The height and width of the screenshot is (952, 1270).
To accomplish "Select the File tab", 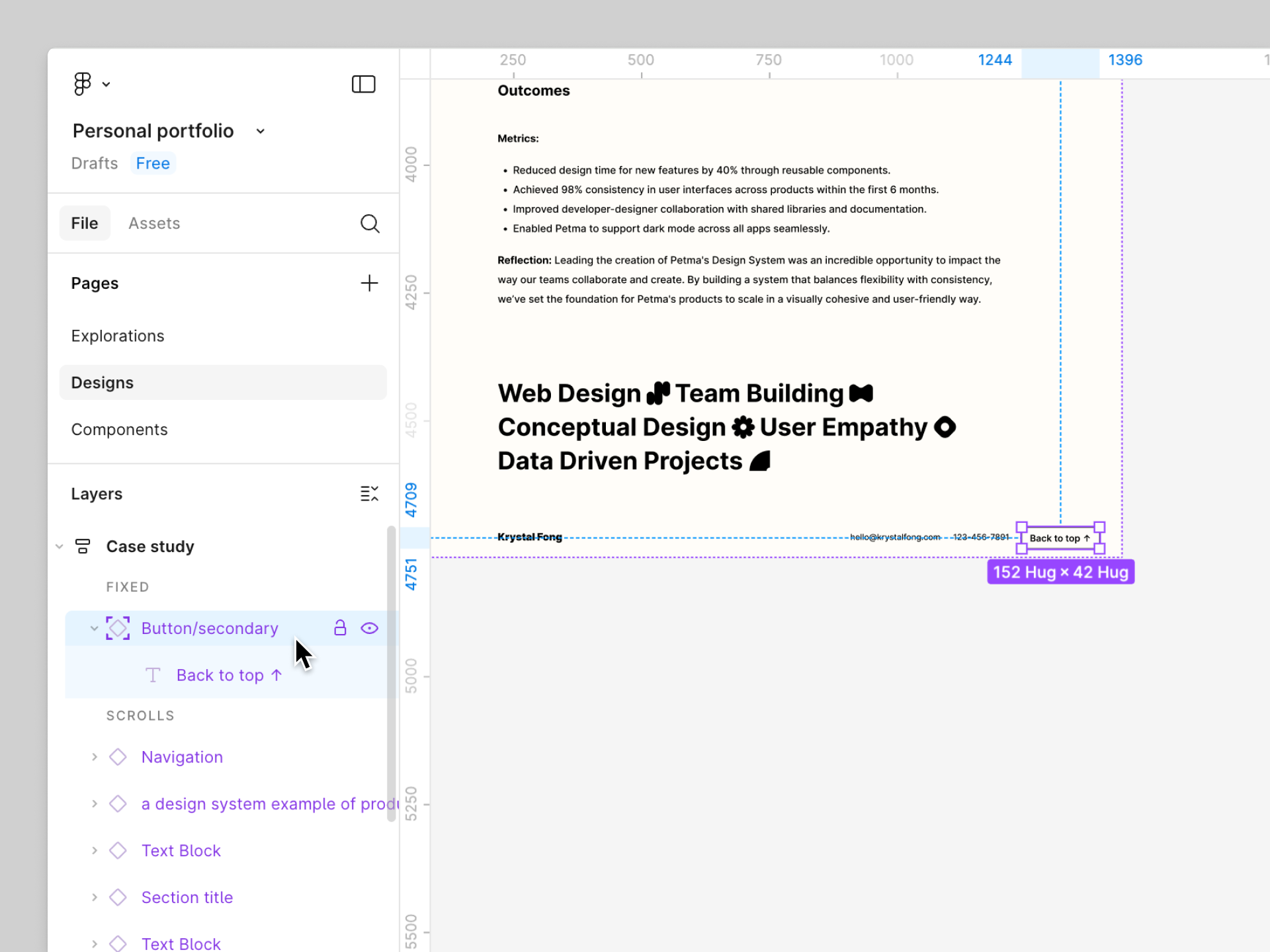I will [85, 223].
